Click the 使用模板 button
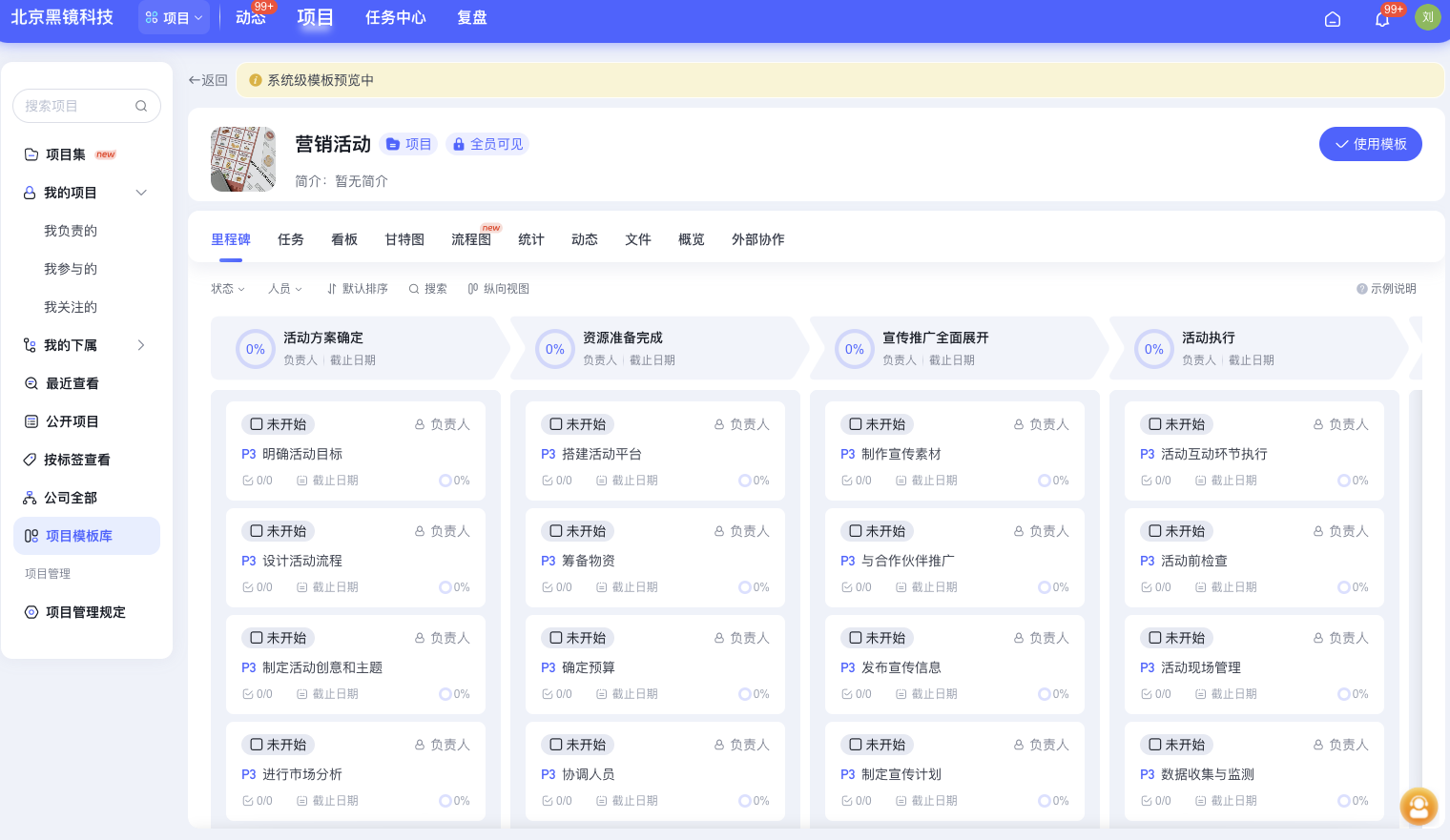The image size is (1450, 840). (1370, 144)
